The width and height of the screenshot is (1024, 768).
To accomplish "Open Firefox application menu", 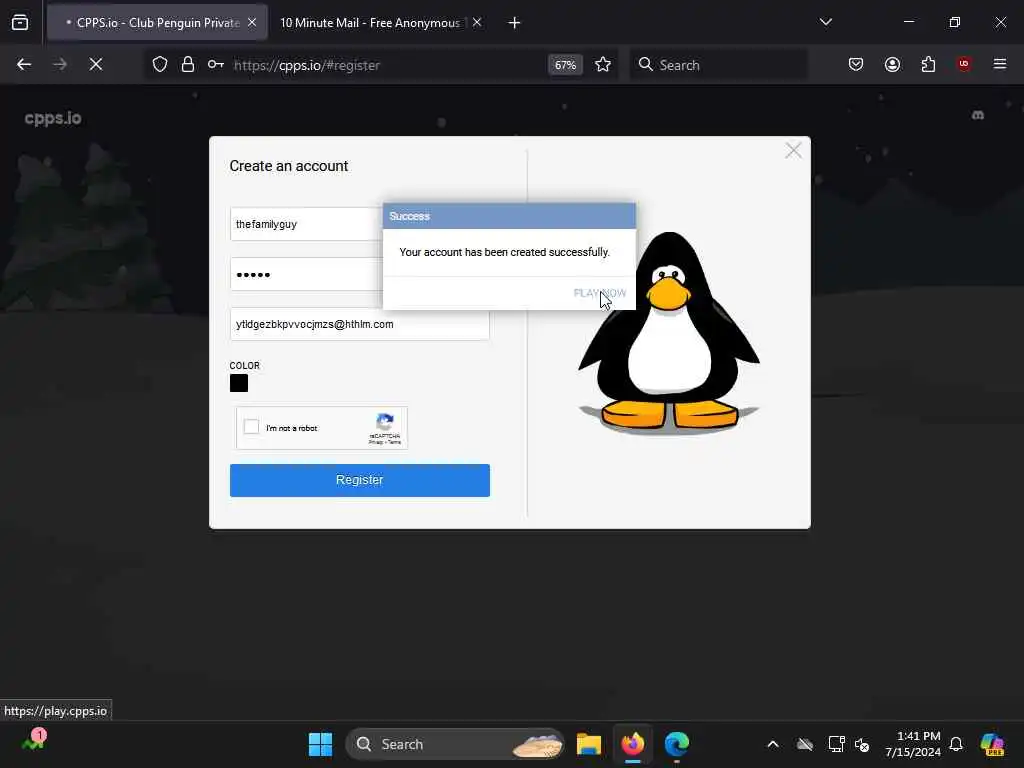I will tap(999, 64).
